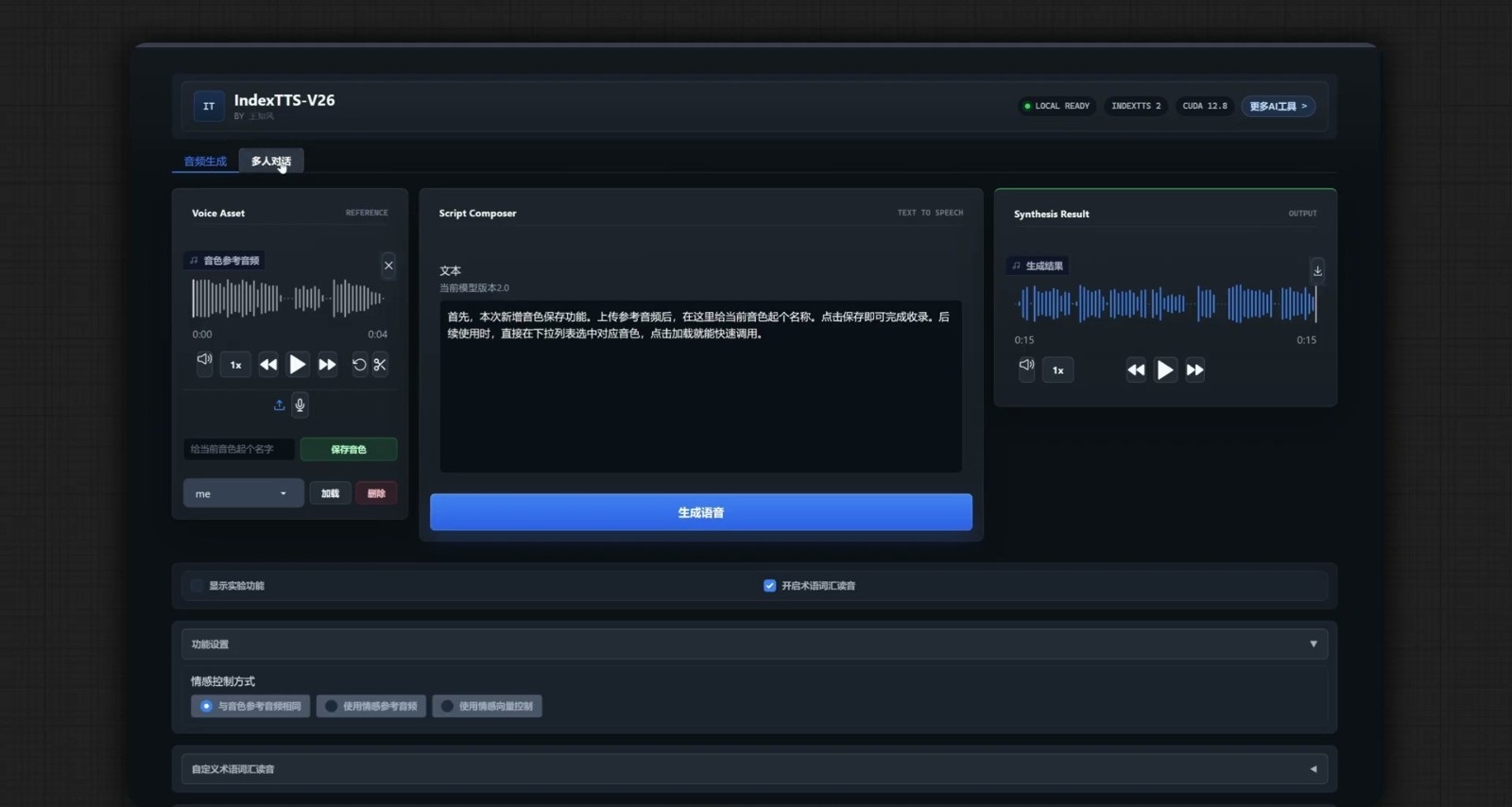Generate speech with the 生成语音 button
The width and height of the screenshot is (1512, 807).
[701, 512]
